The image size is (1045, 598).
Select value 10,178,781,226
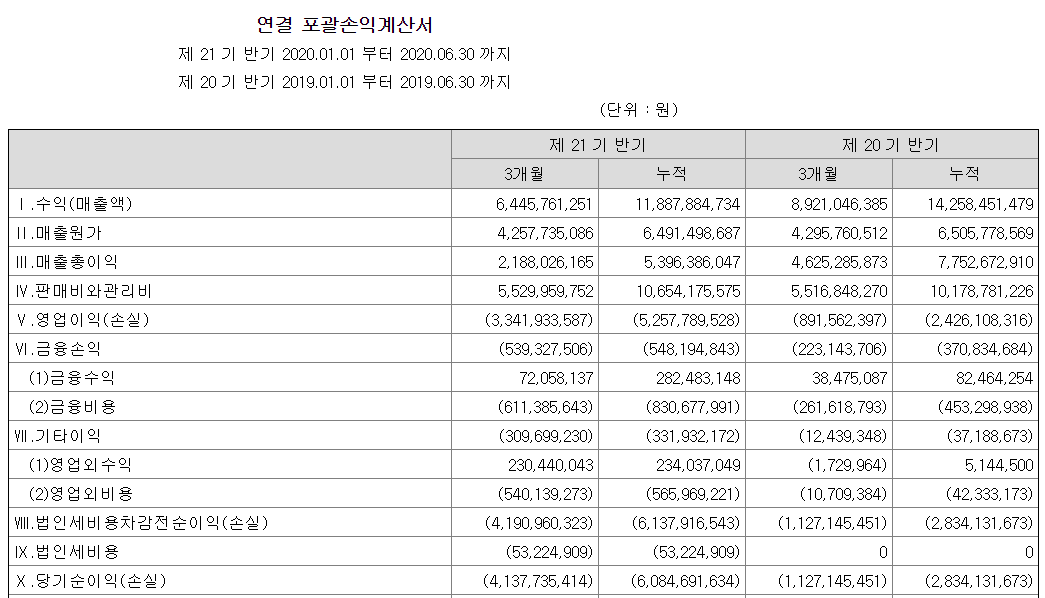(x=982, y=291)
